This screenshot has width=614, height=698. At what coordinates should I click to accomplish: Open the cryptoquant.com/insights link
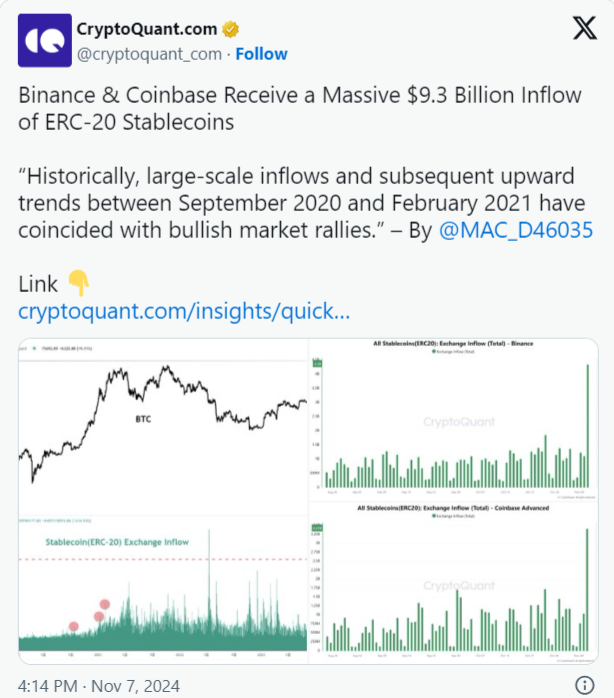pyautogui.click(x=184, y=311)
